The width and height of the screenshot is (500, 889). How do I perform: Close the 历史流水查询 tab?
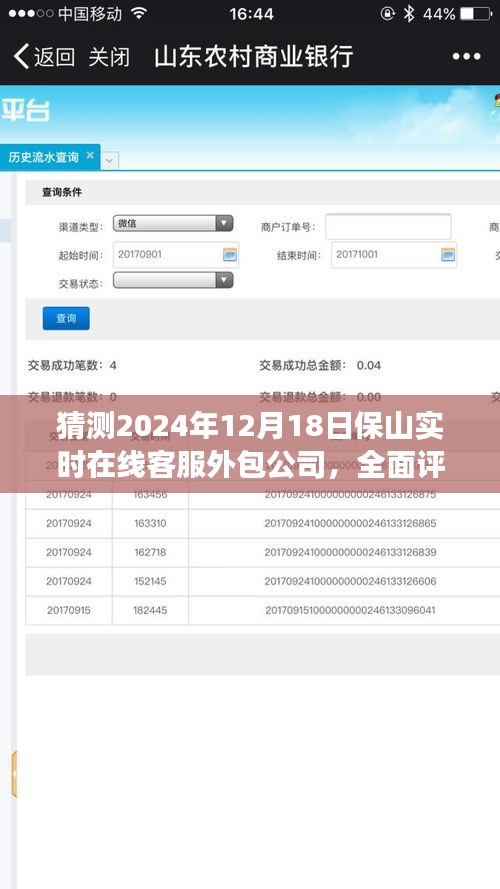90,155
